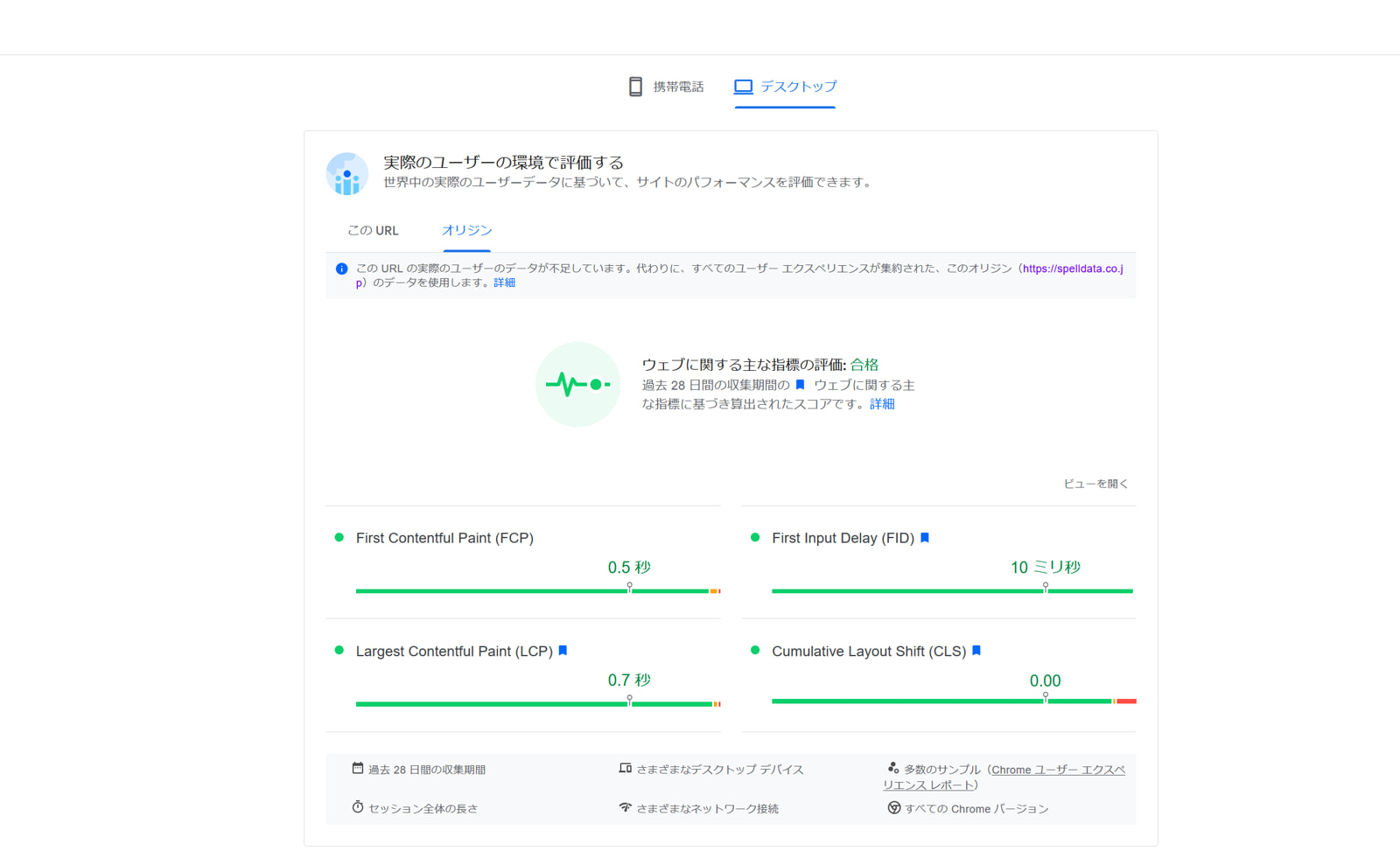The width and height of the screenshot is (1400, 865).
Task: Click the mobile phone icon
Action: click(x=635, y=87)
